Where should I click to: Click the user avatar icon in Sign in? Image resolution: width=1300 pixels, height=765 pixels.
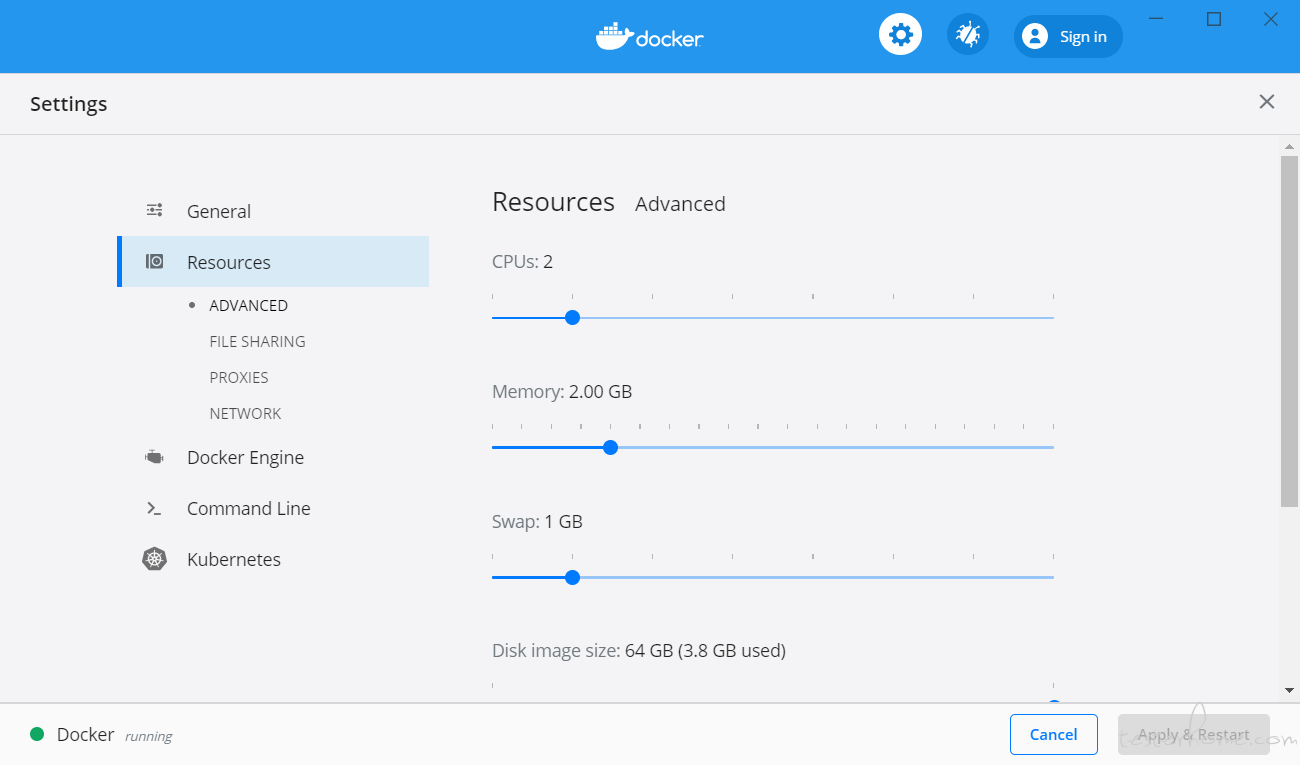[1035, 37]
